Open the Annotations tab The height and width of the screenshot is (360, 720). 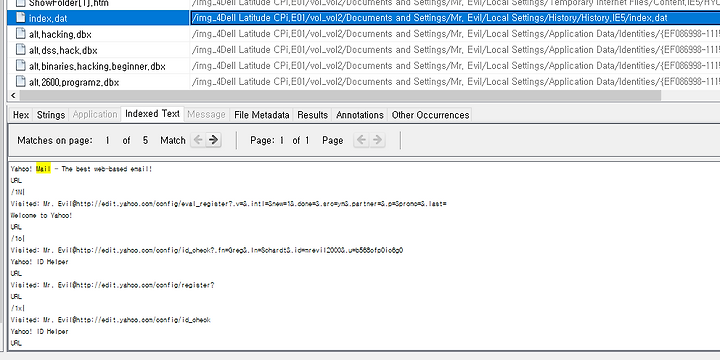[360, 115]
